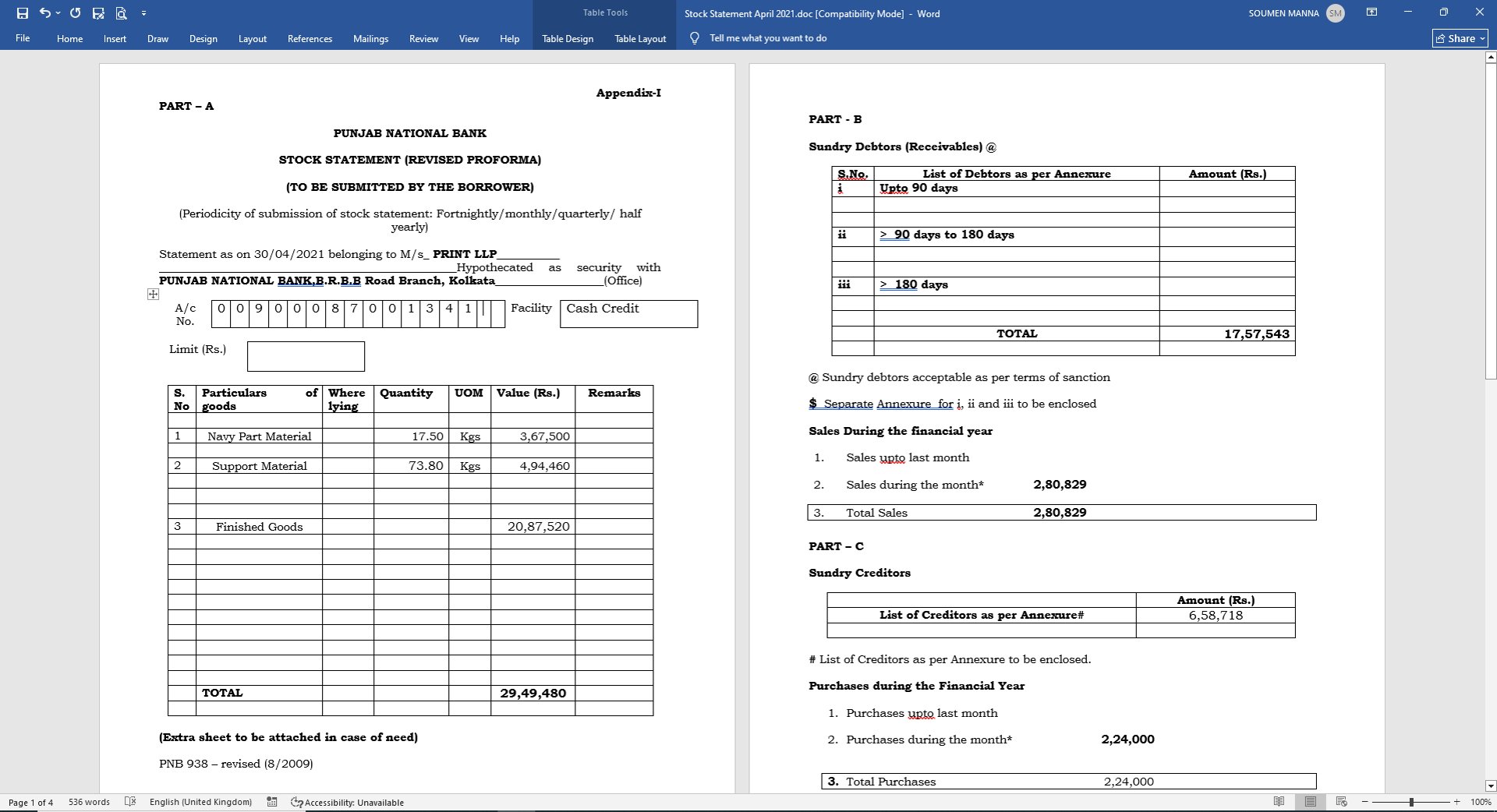Screen dimensions: 1497x812
Task: Click the Navy Part Material cell
Action: [x=259, y=436]
